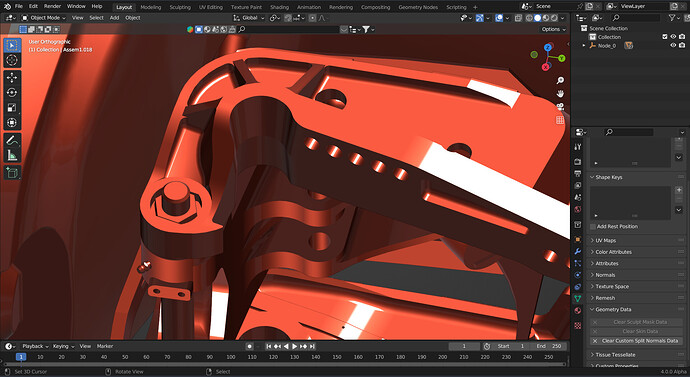Activate the 3D Cursor tool
690x377 pixels.
(12, 60)
